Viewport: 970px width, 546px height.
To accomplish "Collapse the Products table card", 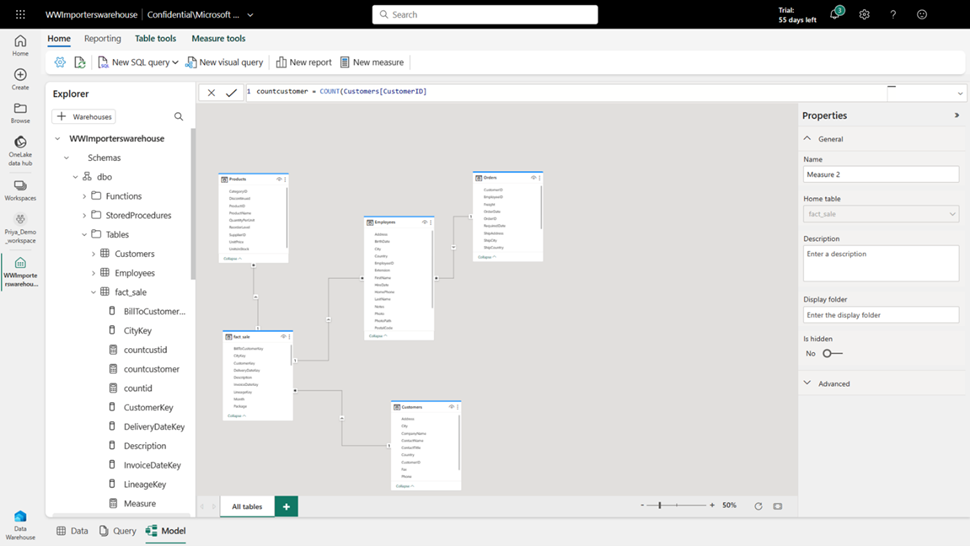I will (x=233, y=258).
